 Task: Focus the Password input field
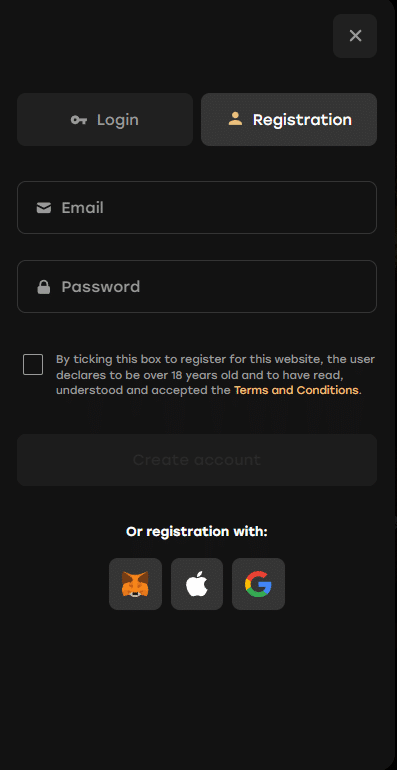[197, 286]
